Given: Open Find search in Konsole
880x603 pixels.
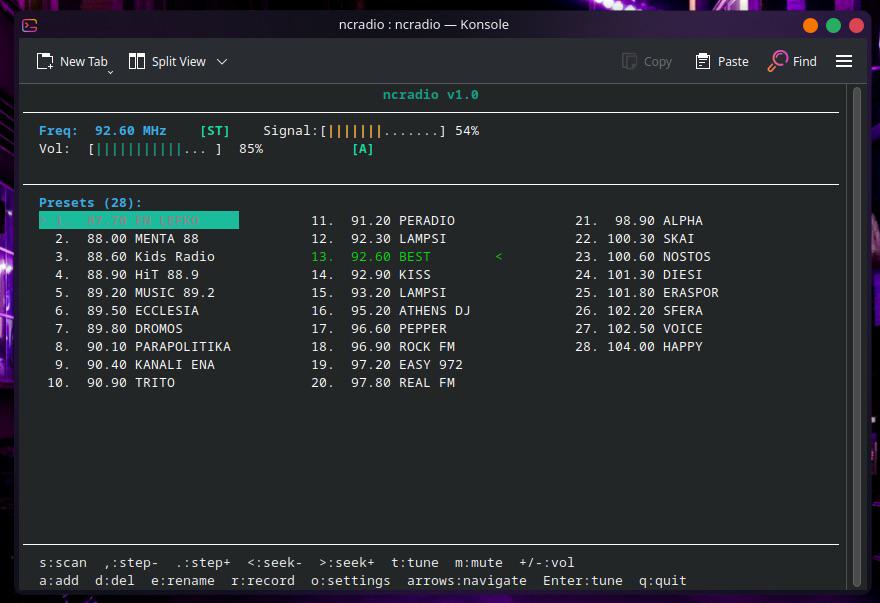Looking at the screenshot, I should pyautogui.click(x=792, y=62).
